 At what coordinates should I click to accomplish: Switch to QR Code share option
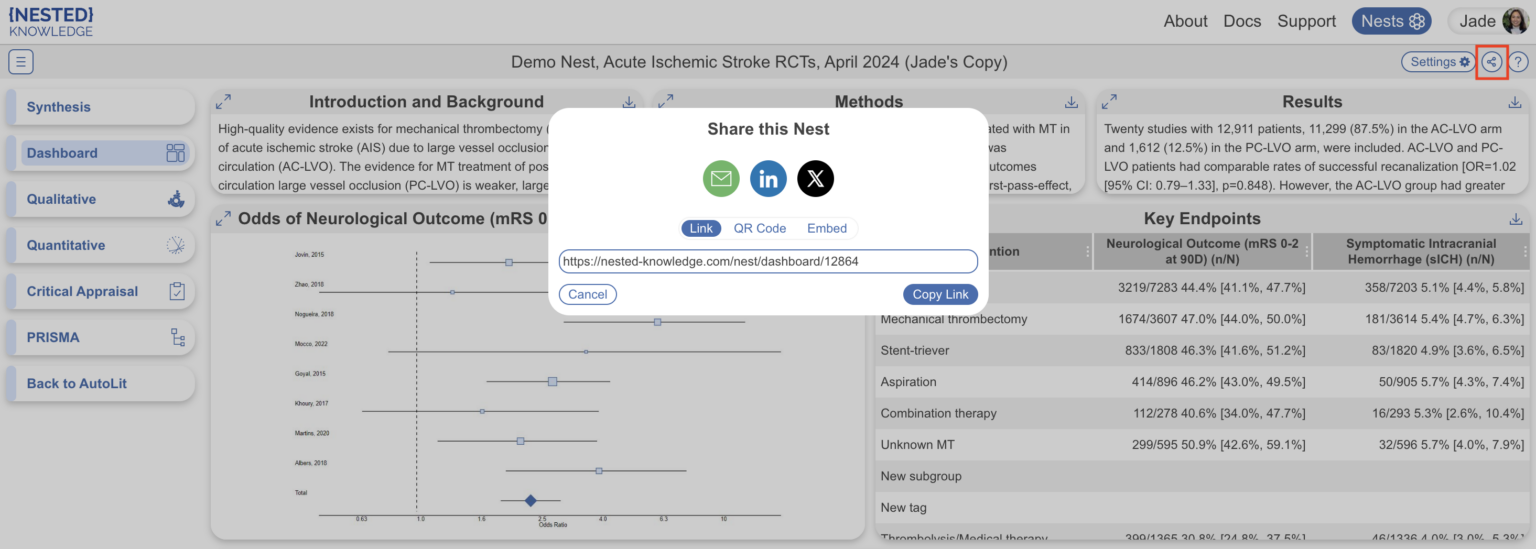coord(759,228)
